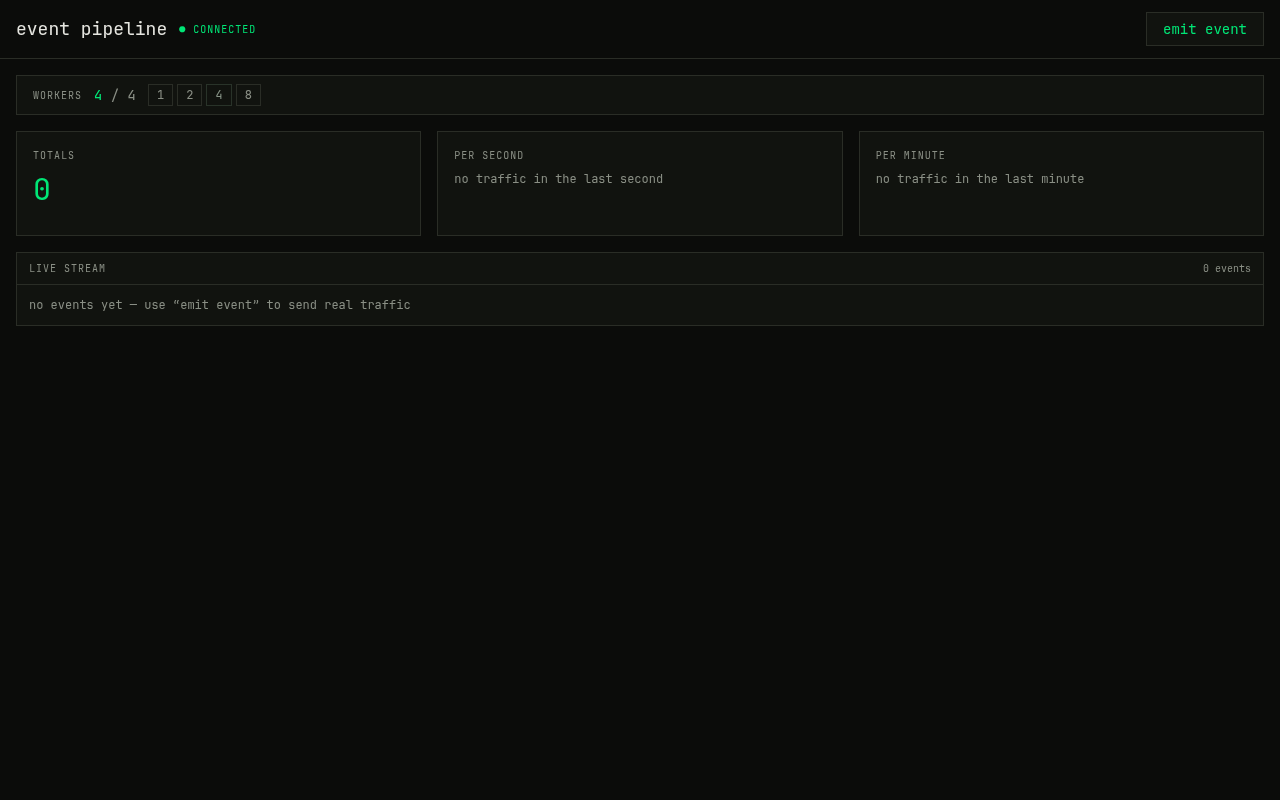Click the PER SECOND card heading
Screen dimensions: 1280x800
(x=489, y=156)
